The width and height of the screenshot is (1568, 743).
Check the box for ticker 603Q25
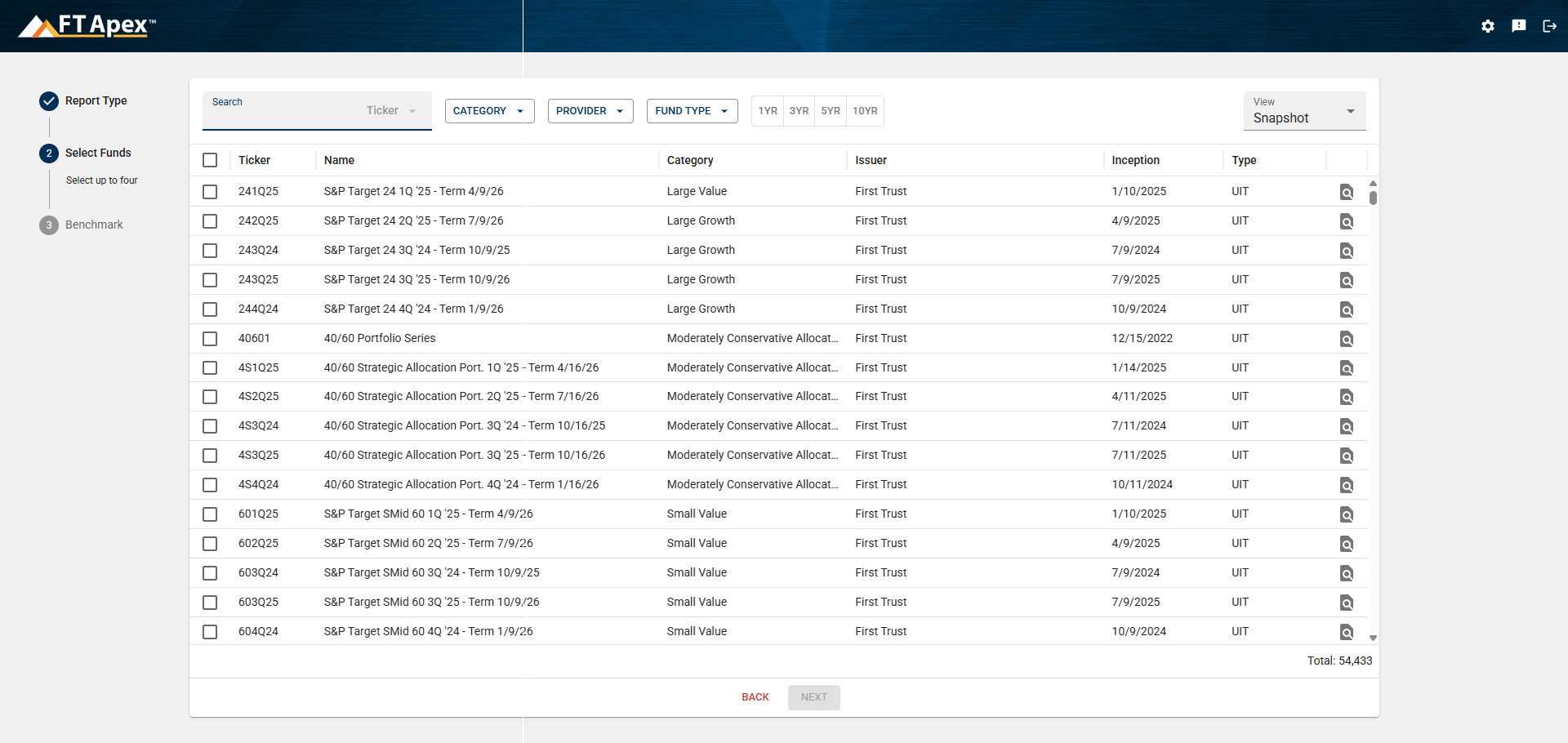coord(210,602)
